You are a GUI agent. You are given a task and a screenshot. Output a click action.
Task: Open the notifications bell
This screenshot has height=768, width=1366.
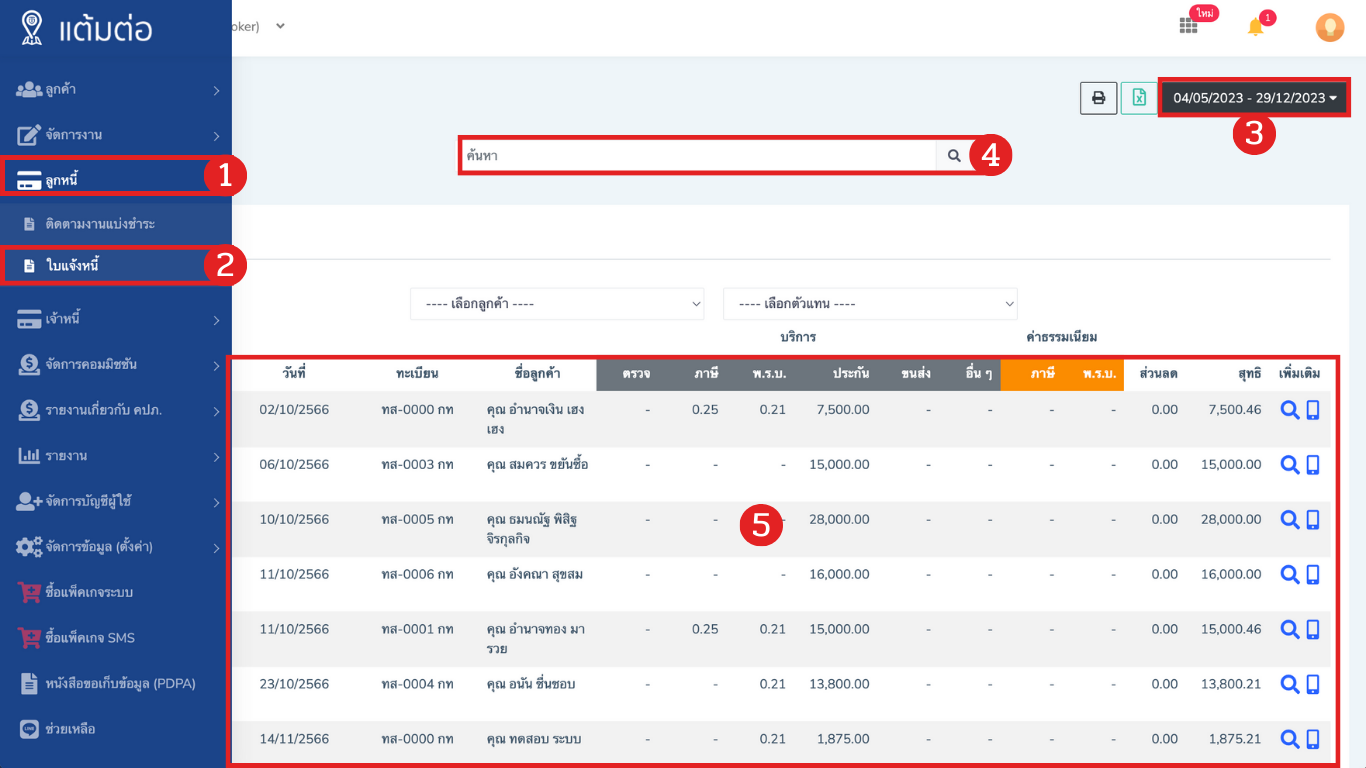pyautogui.click(x=1256, y=27)
